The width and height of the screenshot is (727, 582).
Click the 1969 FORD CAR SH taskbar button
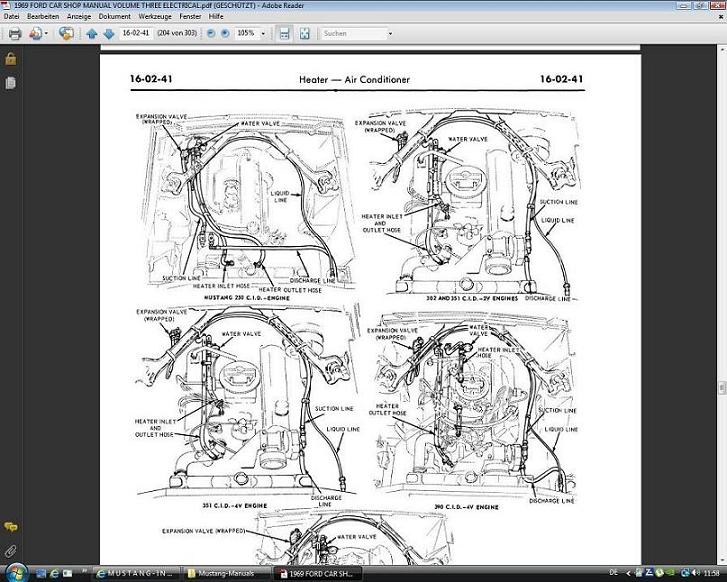(x=317, y=574)
